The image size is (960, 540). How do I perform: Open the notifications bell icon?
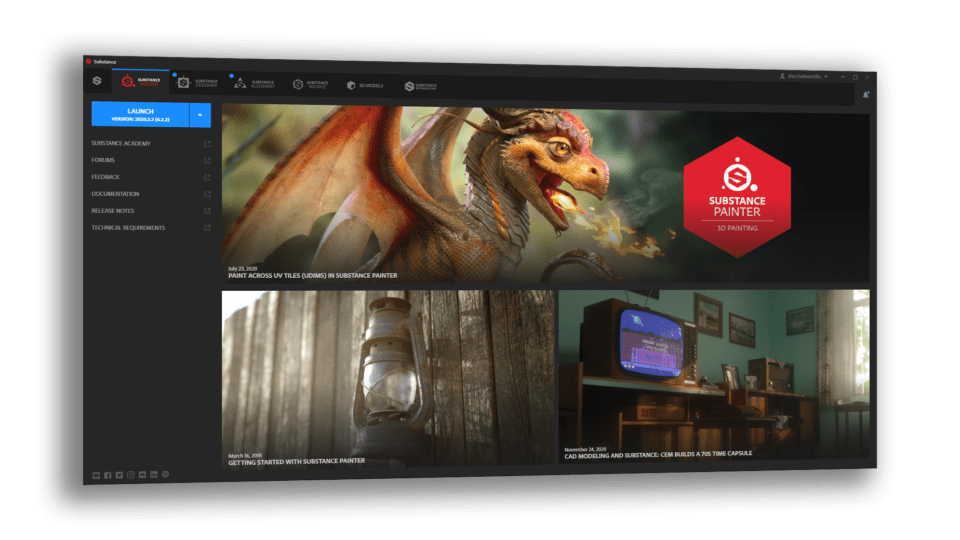coord(865,95)
